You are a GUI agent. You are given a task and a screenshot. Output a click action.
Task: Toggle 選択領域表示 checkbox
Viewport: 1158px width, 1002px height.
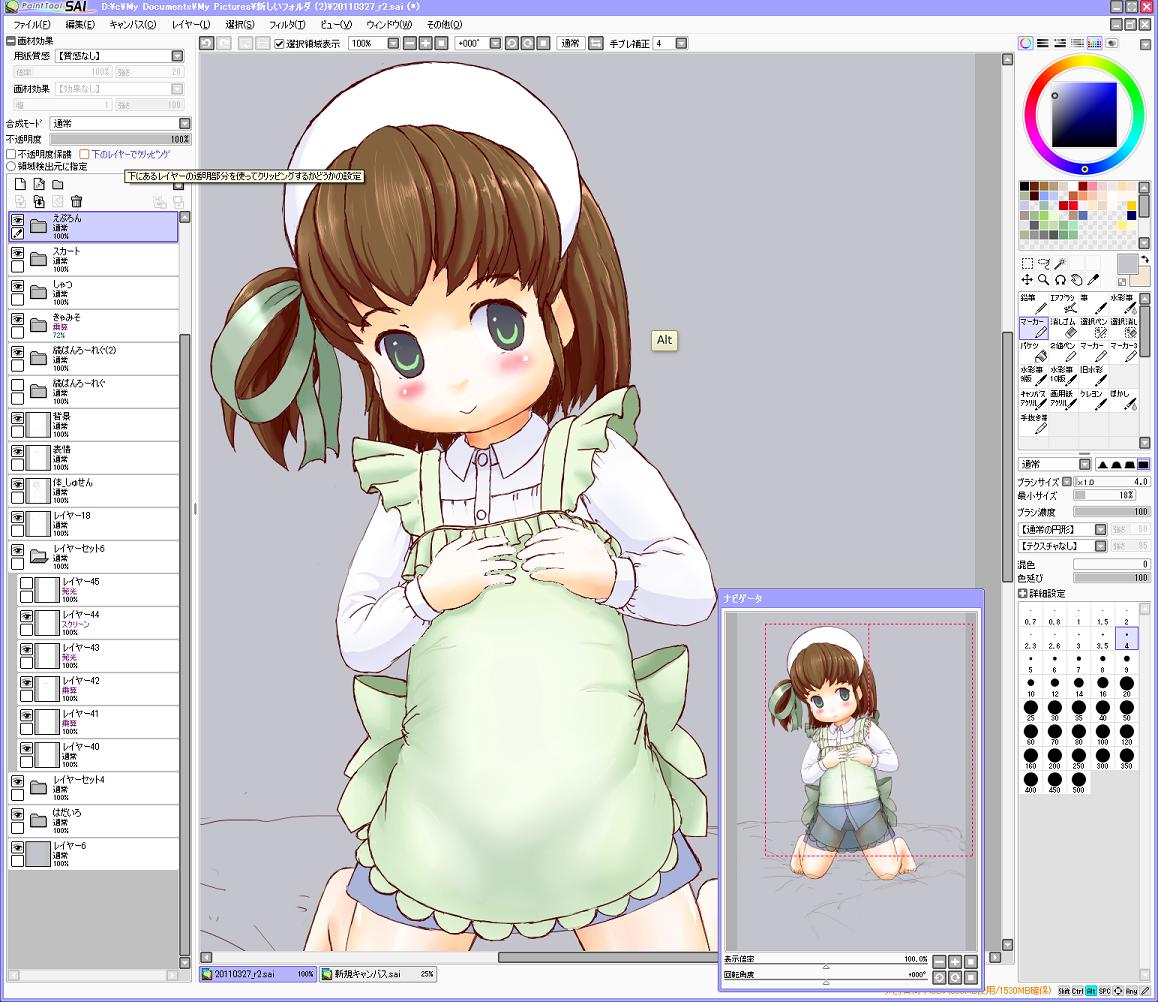279,44
